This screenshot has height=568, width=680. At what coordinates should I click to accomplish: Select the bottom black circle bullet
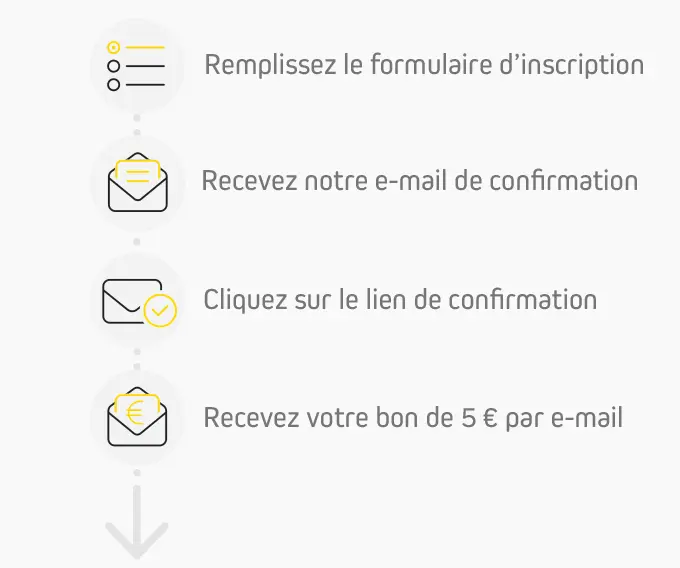[x=114, y=85]
